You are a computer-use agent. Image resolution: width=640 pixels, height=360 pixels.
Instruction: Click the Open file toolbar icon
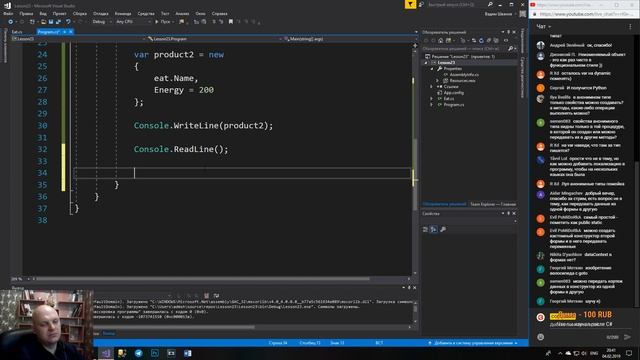(x=43, y=22)
